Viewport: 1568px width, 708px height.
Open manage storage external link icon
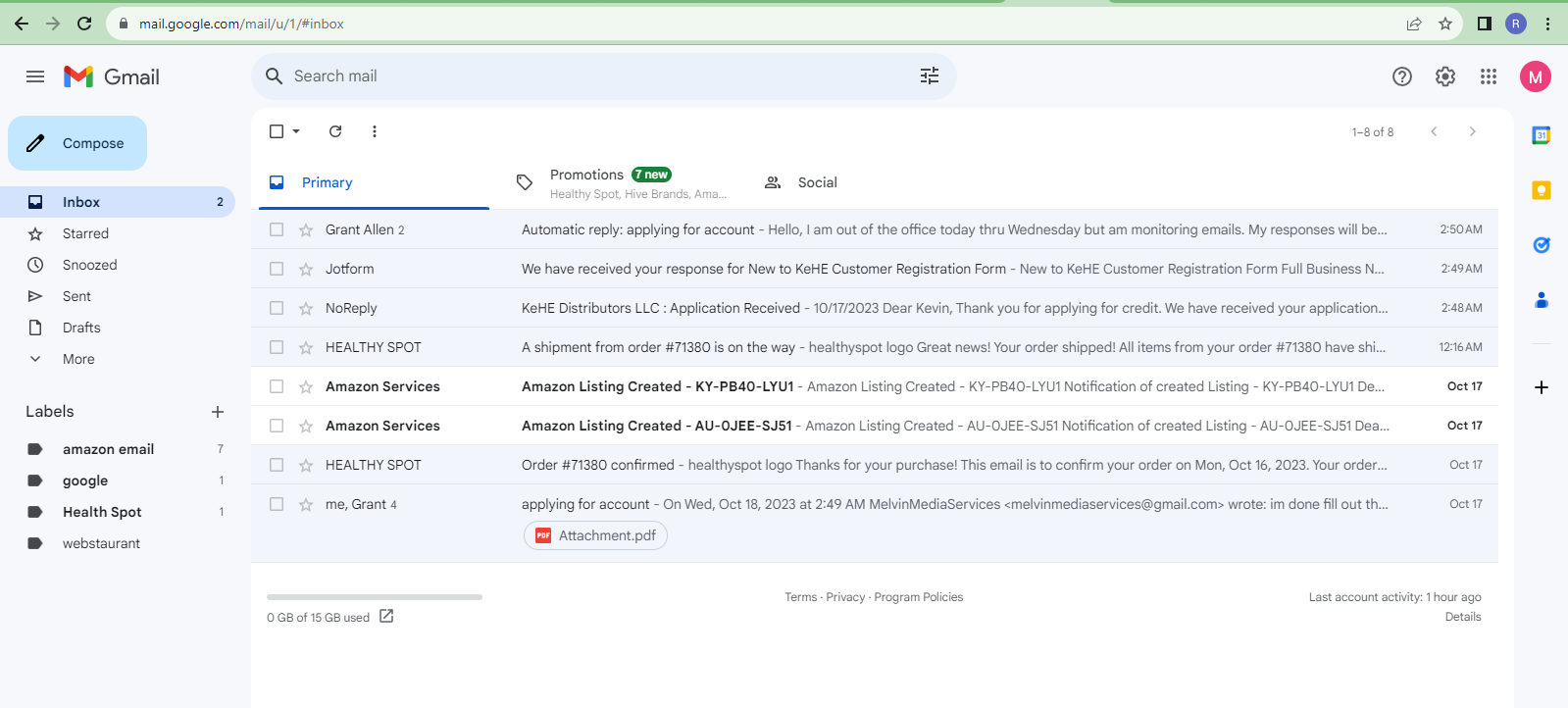(386, 616)
